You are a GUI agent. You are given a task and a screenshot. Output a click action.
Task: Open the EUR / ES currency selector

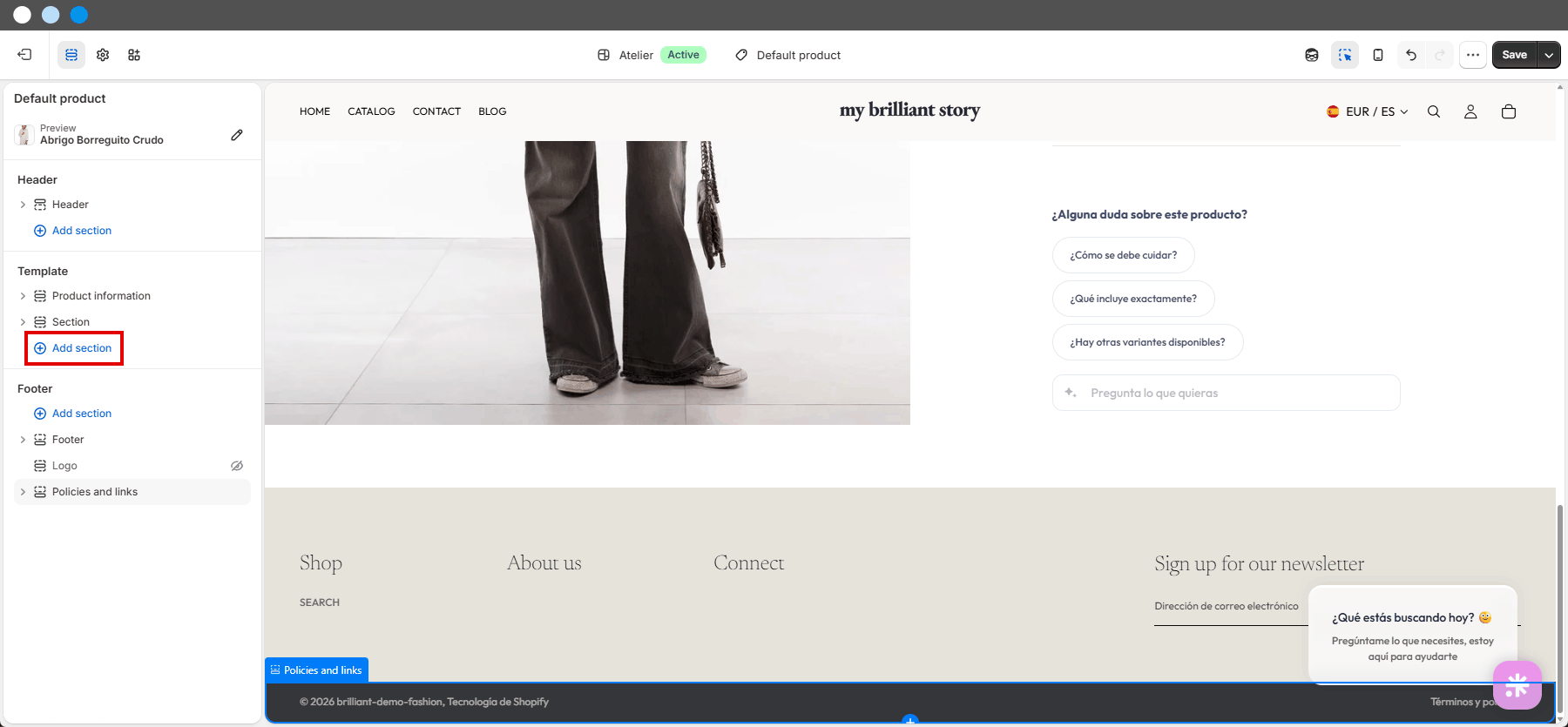pyautogui.click(x=1368, y=111)
